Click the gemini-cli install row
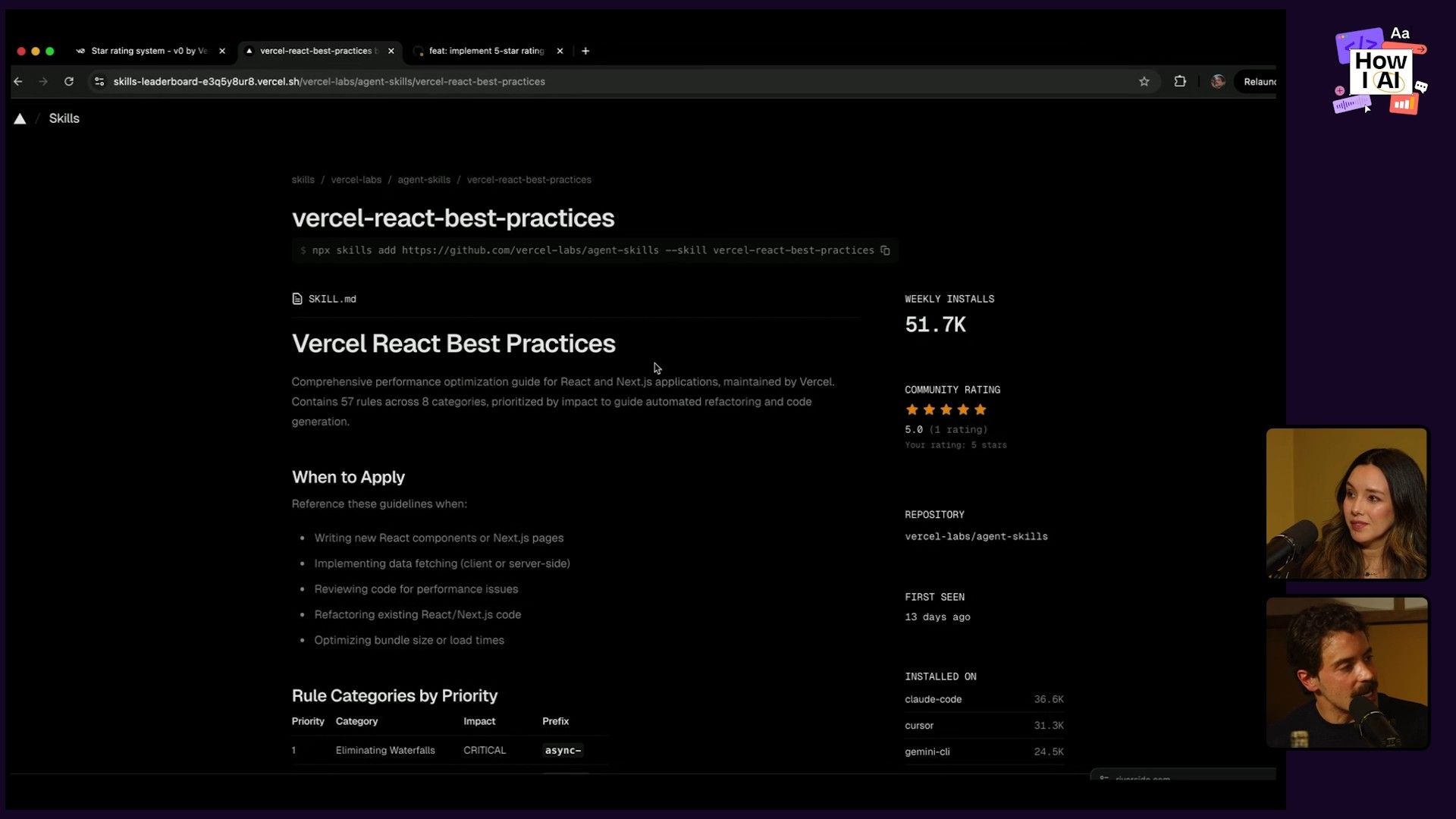The image size is (1456, 819). (984, 752)
